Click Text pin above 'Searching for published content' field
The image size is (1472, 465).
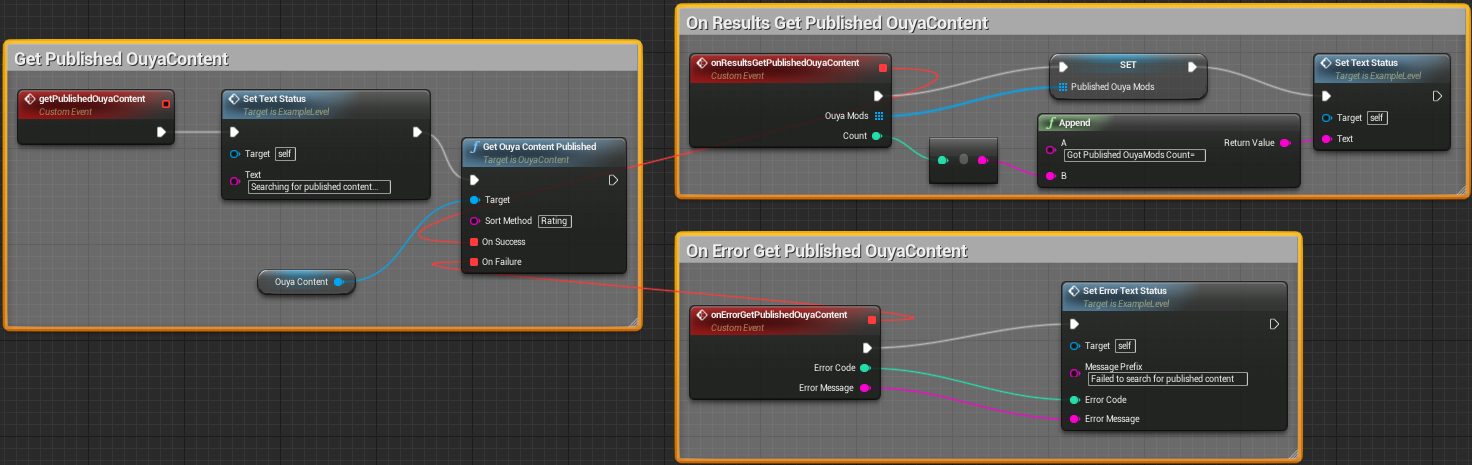[x=235, y=181]
